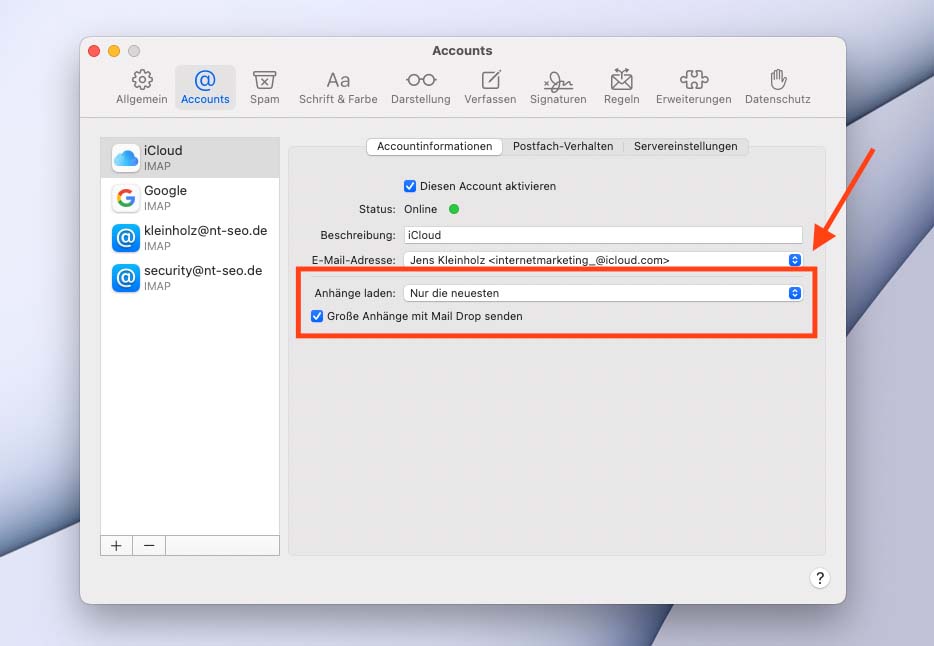Open the E-Mail-Adresse dropdown
This screenshot has height=646, width=934.
click(603, 260)
